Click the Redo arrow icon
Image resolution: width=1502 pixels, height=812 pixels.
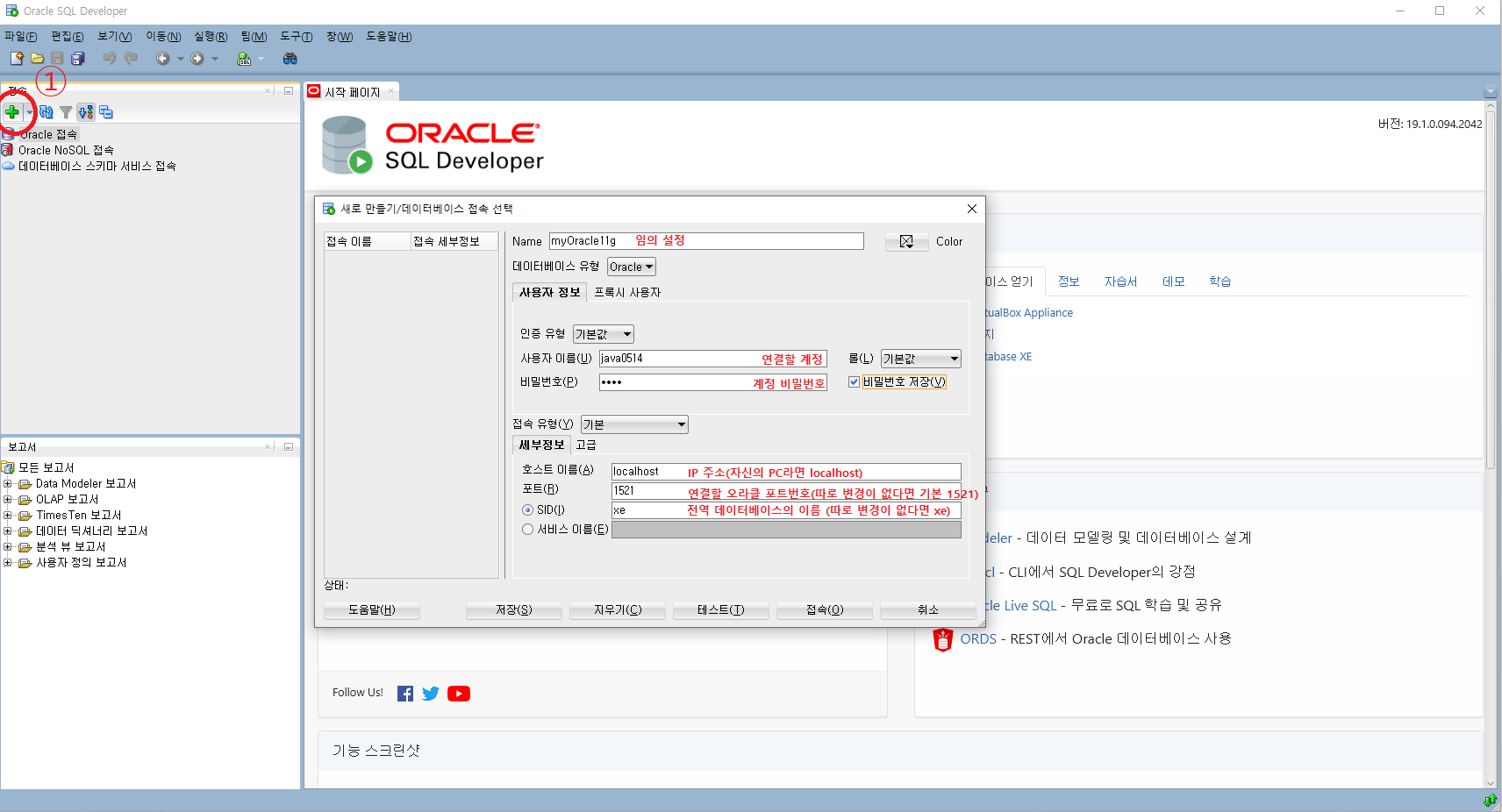tap(131, 59)
